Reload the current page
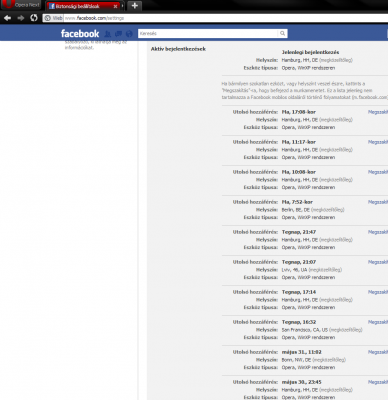This screenshot has height=400, width=388. click(34, 18)
